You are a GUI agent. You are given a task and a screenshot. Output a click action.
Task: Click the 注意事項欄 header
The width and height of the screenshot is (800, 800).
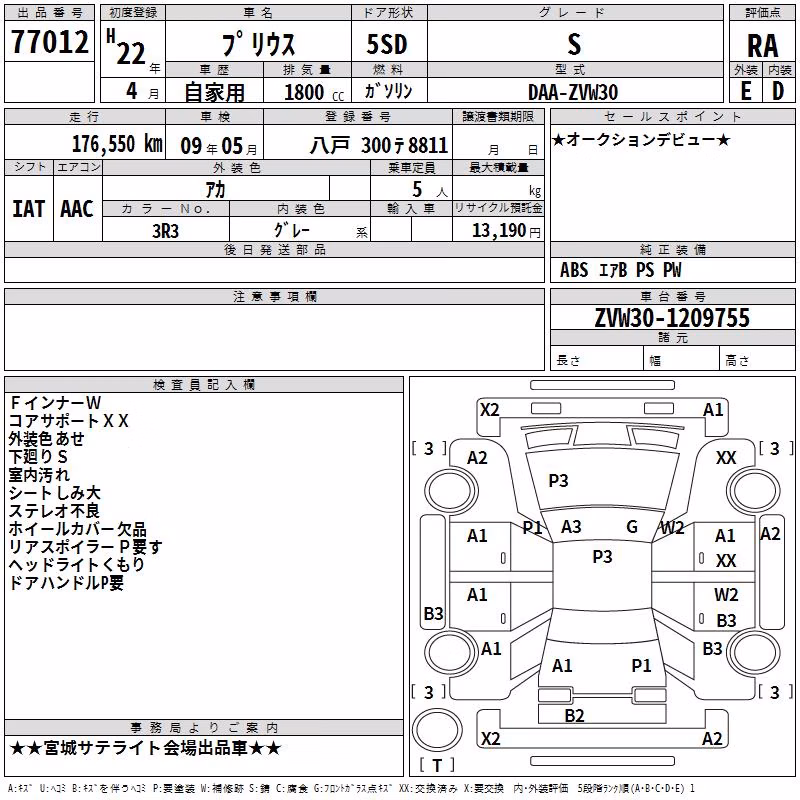[x=274, y=296]
